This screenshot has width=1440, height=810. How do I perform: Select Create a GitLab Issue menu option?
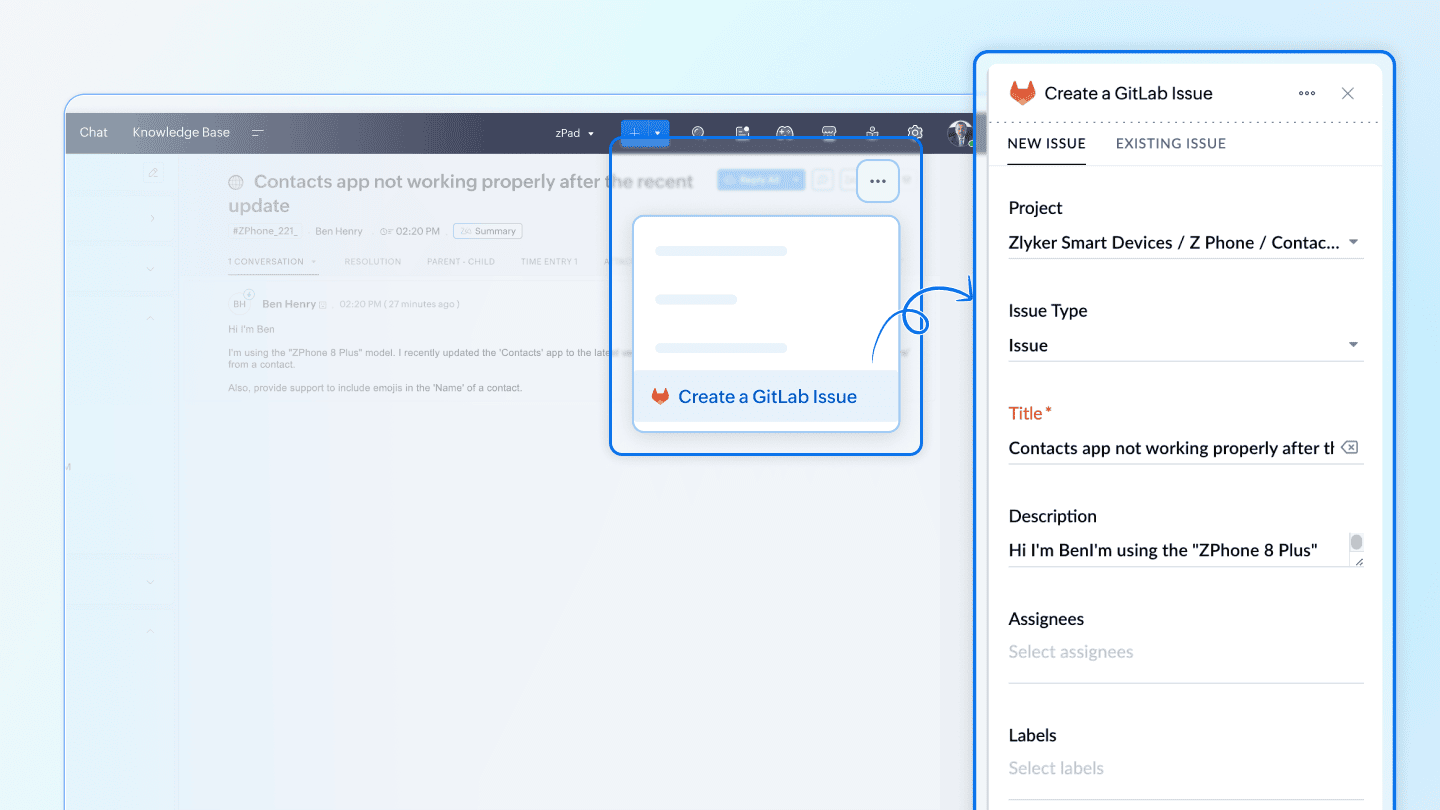coord(766,397)
